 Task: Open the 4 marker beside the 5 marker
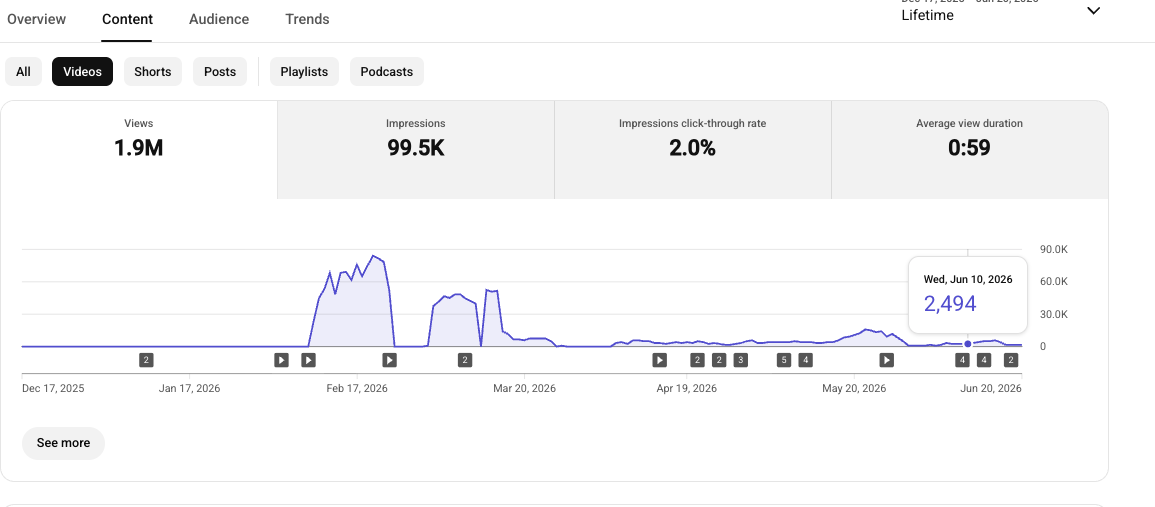[806, 360]
